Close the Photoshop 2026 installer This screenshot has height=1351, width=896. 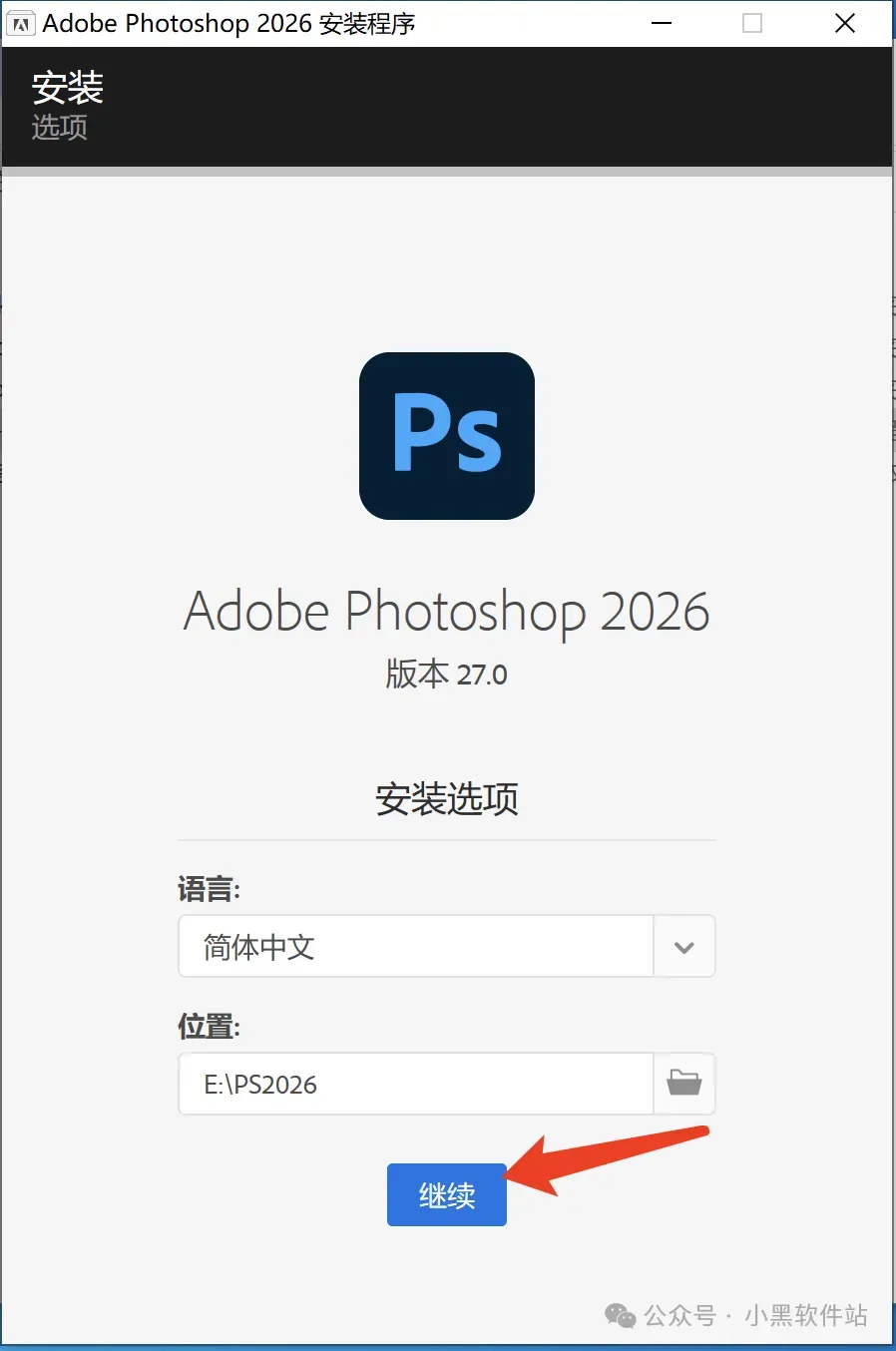point(845,23)
